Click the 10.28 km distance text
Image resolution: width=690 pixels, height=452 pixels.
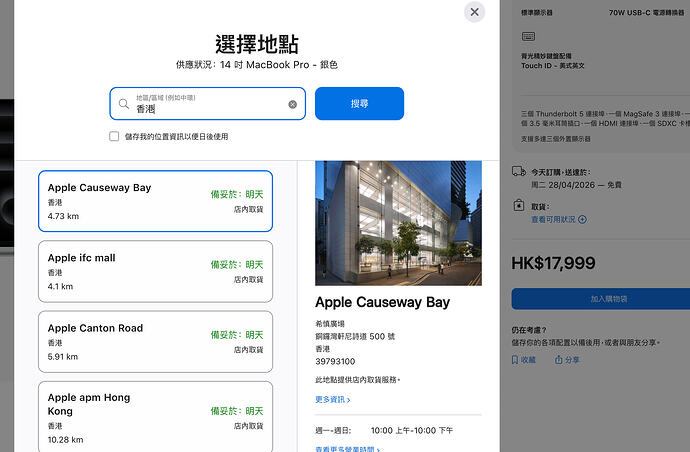click(66, 440)
